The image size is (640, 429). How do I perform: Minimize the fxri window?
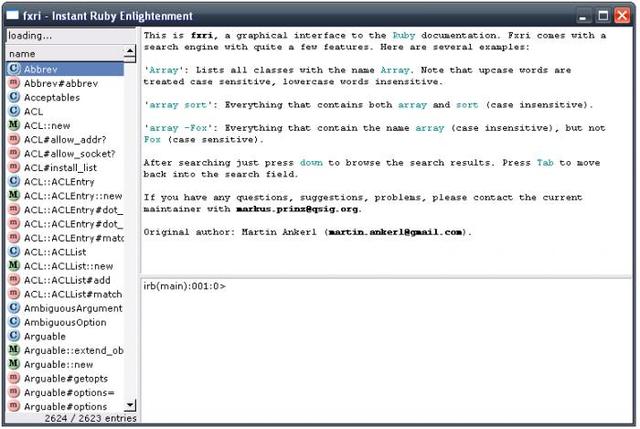[583, 16]
